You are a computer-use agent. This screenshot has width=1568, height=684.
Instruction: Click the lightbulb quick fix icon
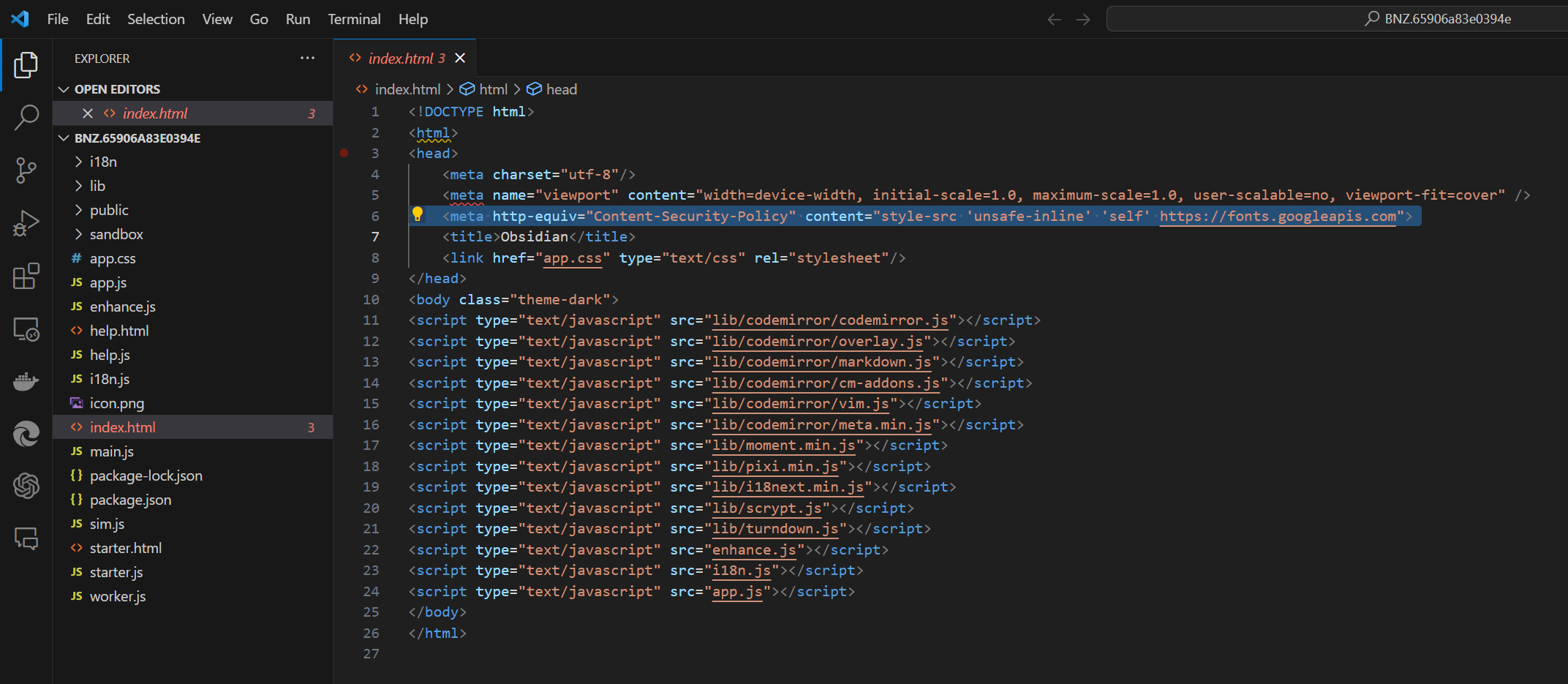pos(418,214)
